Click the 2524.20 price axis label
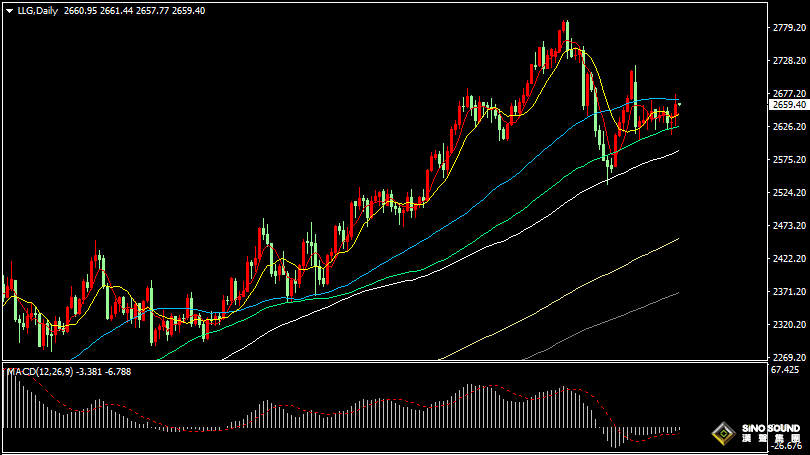 click(x=789, y=193)
